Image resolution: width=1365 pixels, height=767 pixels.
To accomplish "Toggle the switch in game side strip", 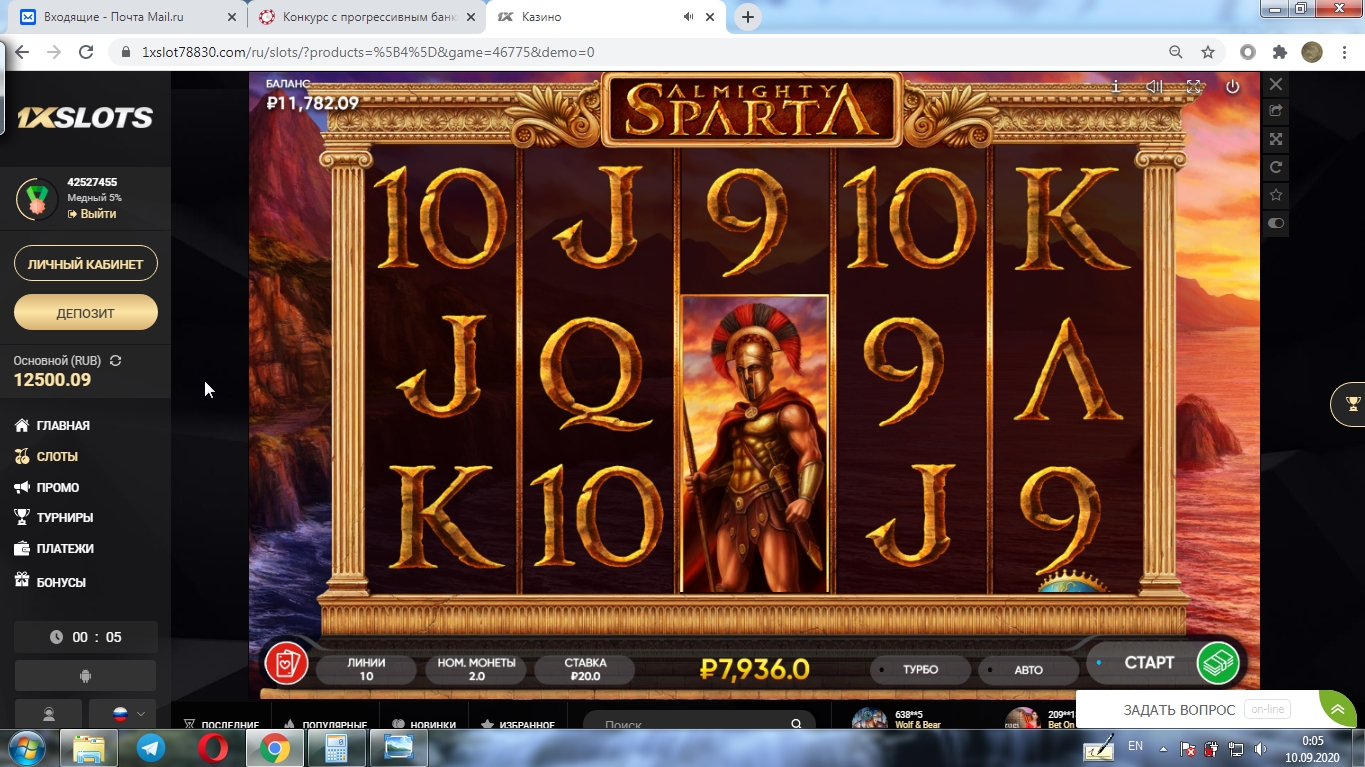I will pyautogui.click(x=1275, y=223).
